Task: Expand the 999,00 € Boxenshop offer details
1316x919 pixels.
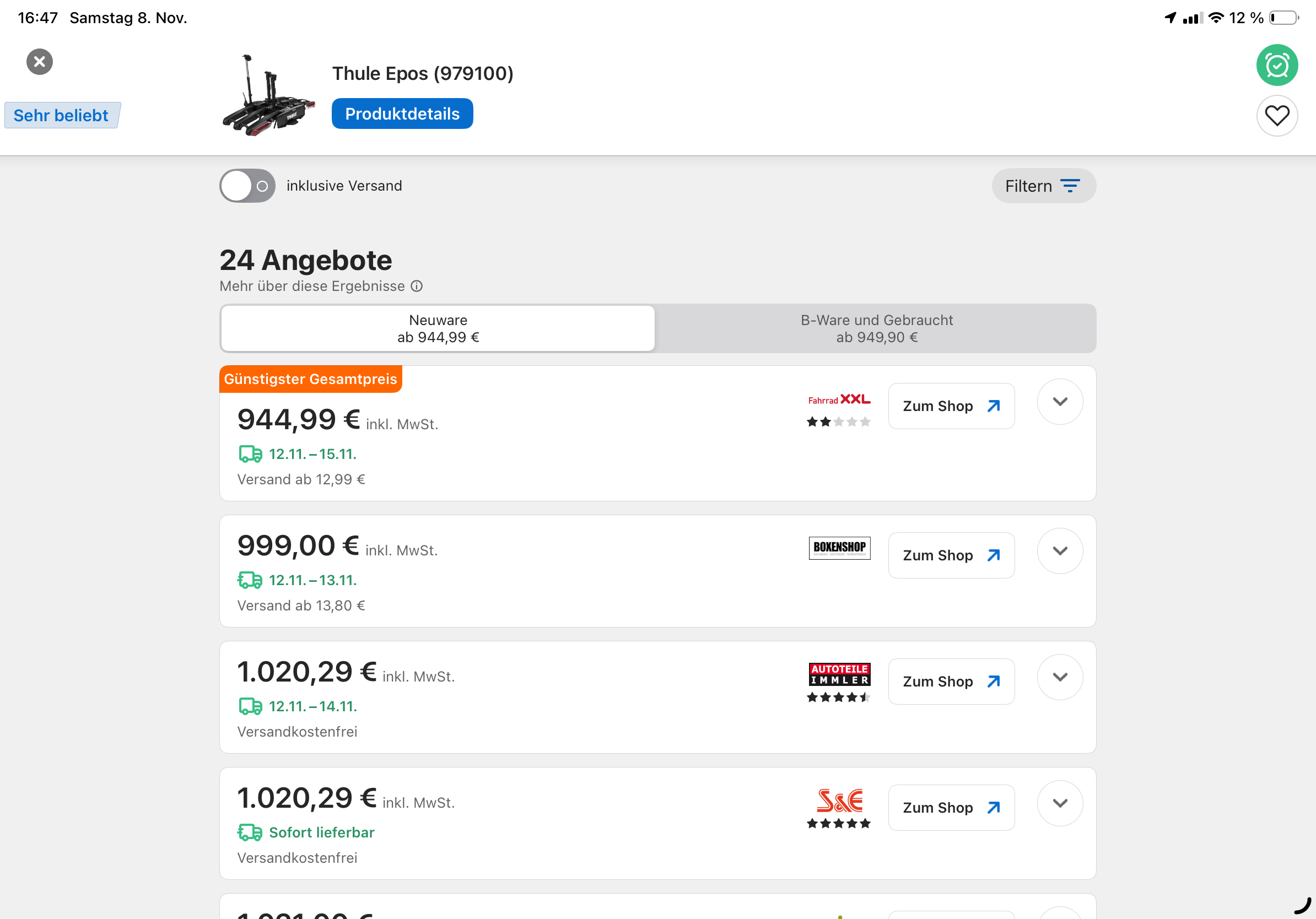Action: 1059,550
